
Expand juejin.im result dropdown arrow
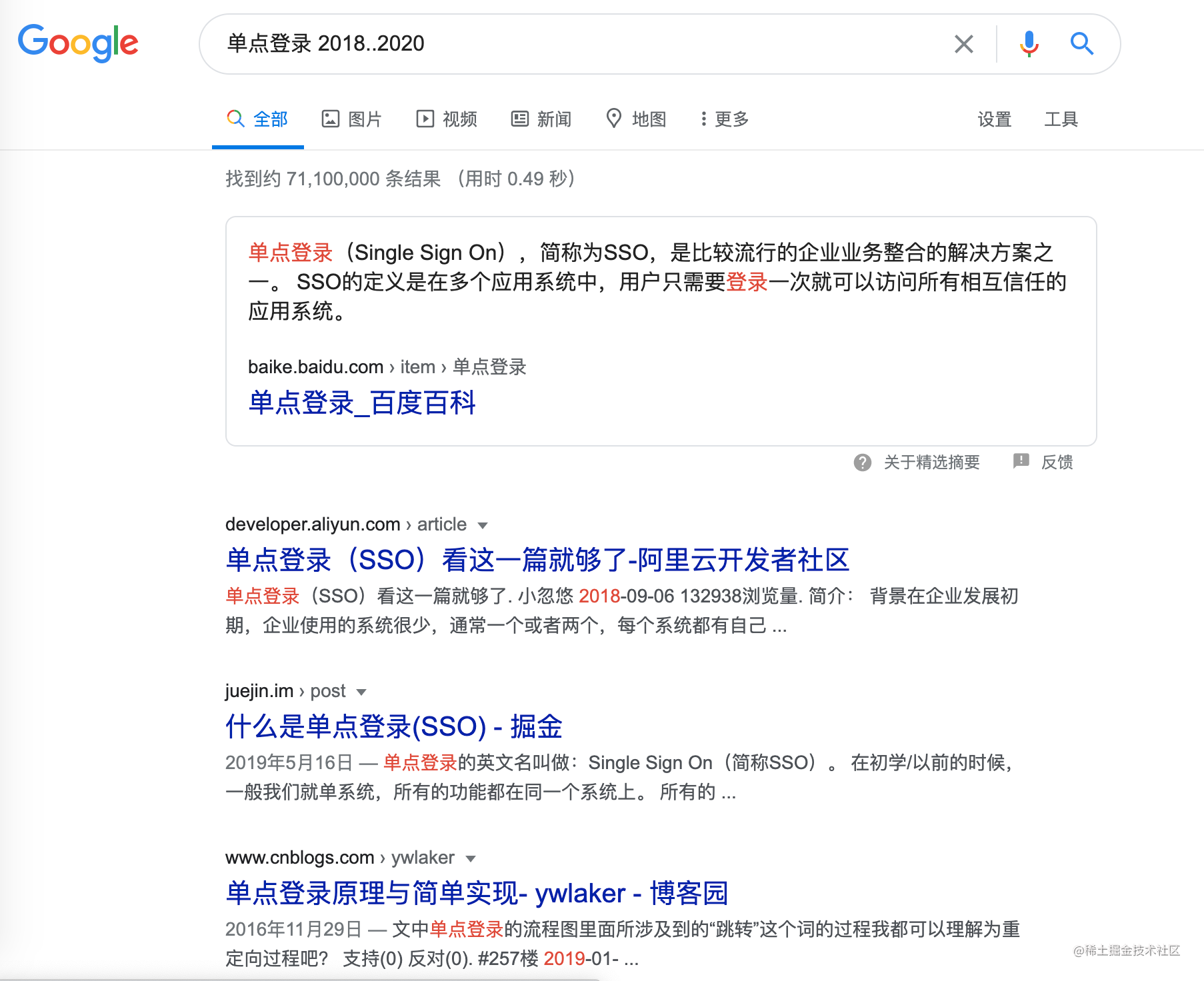pyautogui.click(x=361, y=692)
